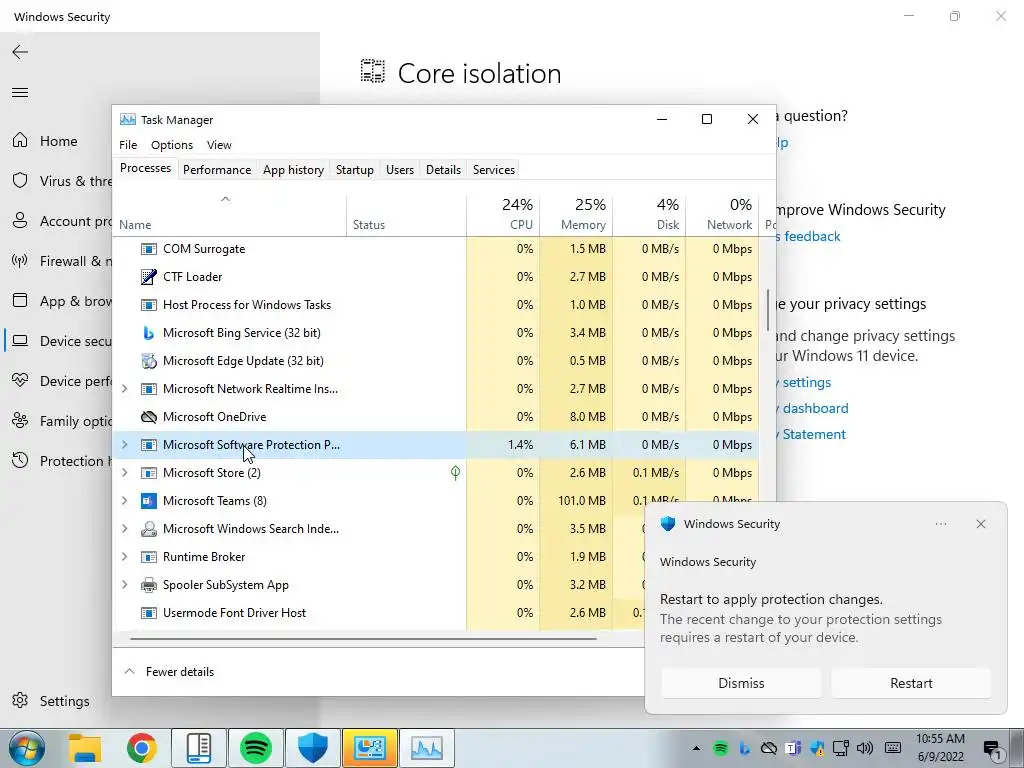Show hidden tray icons arrow

click(696, 748)
